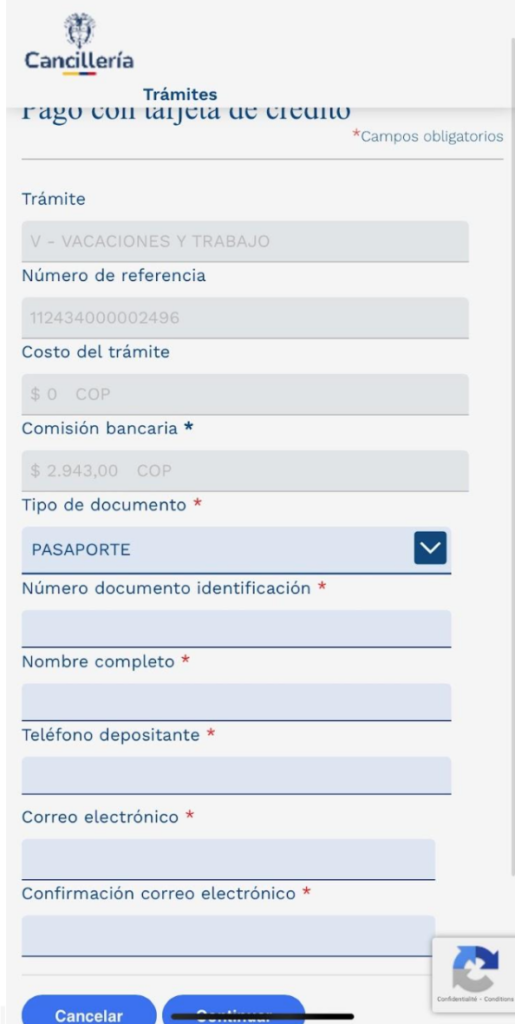Focus the Teléfono depositante input field
This screenshot has height=1024, width=515.
[236, 775]
